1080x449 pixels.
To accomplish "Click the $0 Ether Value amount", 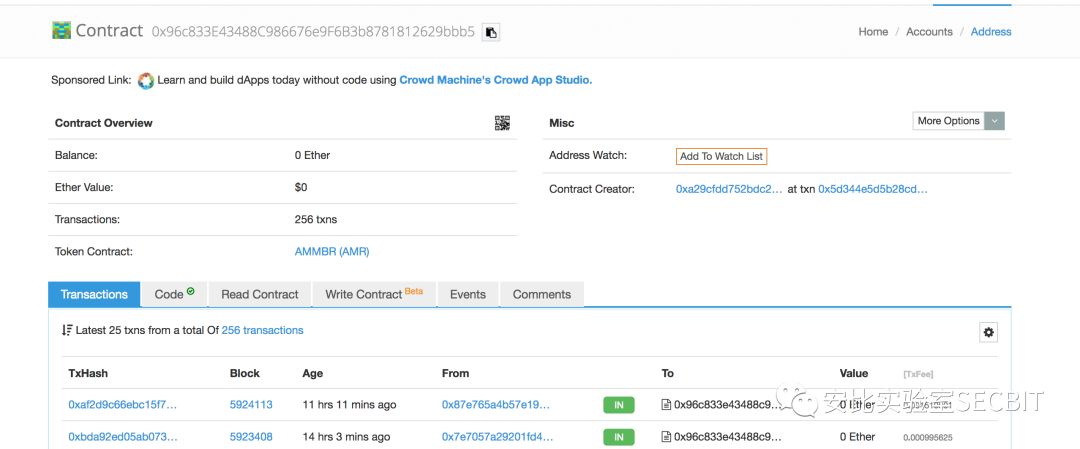I will 301,187.
